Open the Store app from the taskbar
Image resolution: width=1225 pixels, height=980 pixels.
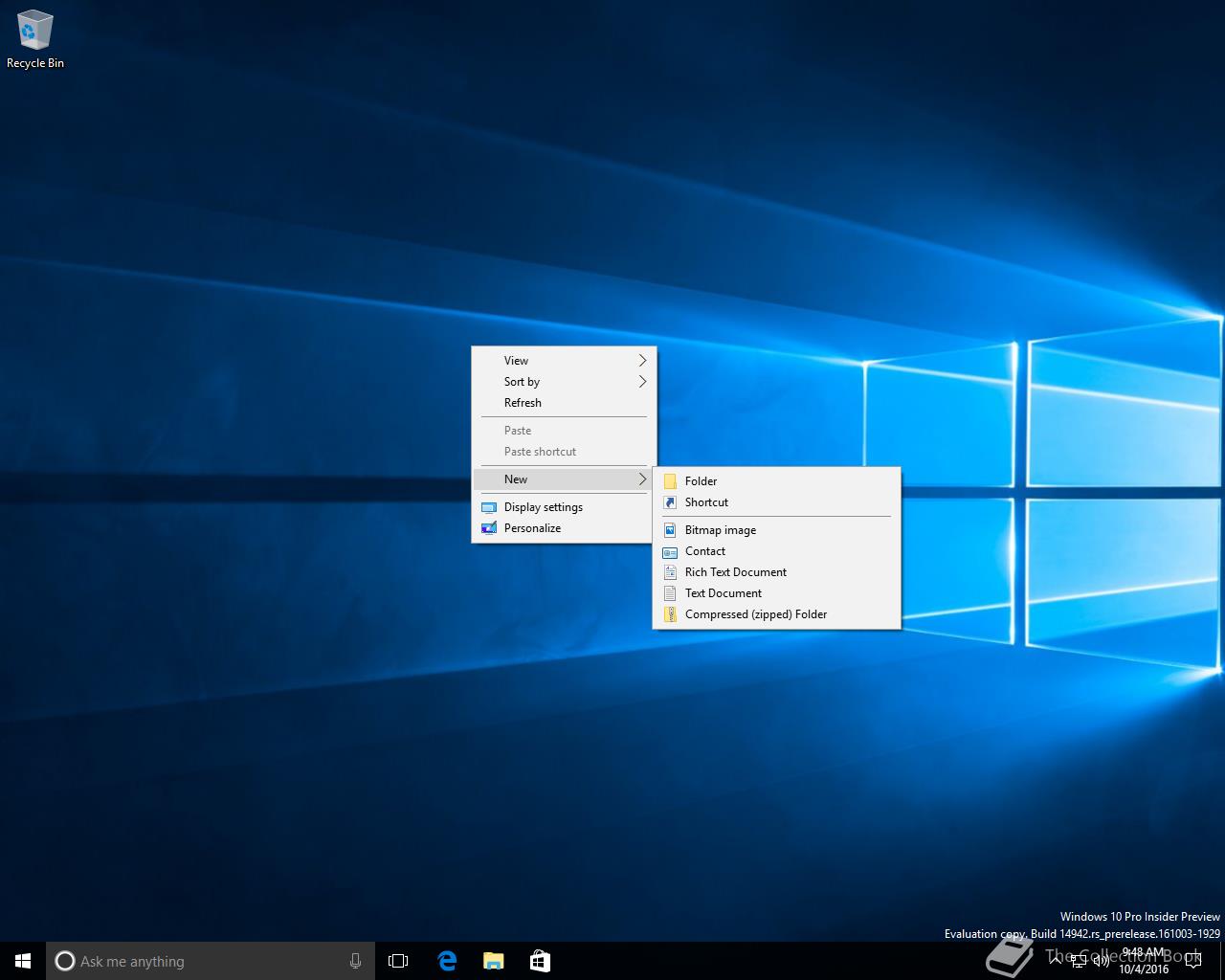coord(540,961)
